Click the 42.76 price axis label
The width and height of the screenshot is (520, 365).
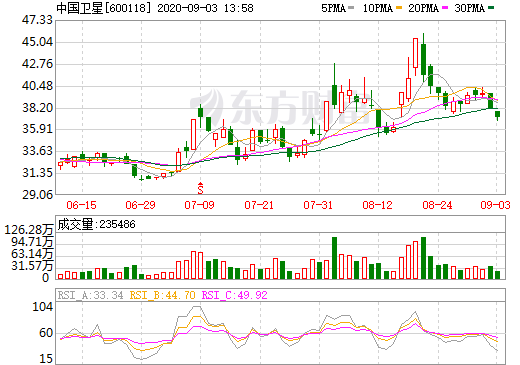[37, 64]
